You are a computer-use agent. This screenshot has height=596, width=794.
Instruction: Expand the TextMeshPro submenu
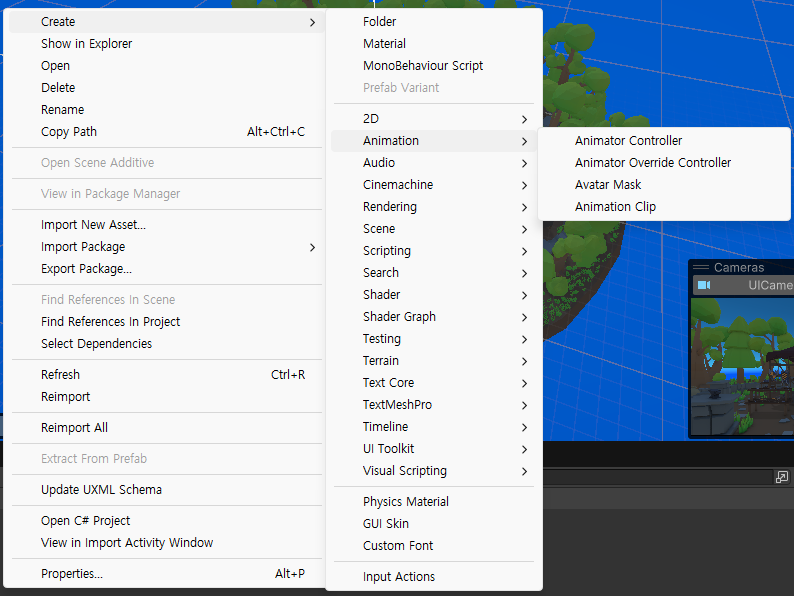tap(434, 405)
